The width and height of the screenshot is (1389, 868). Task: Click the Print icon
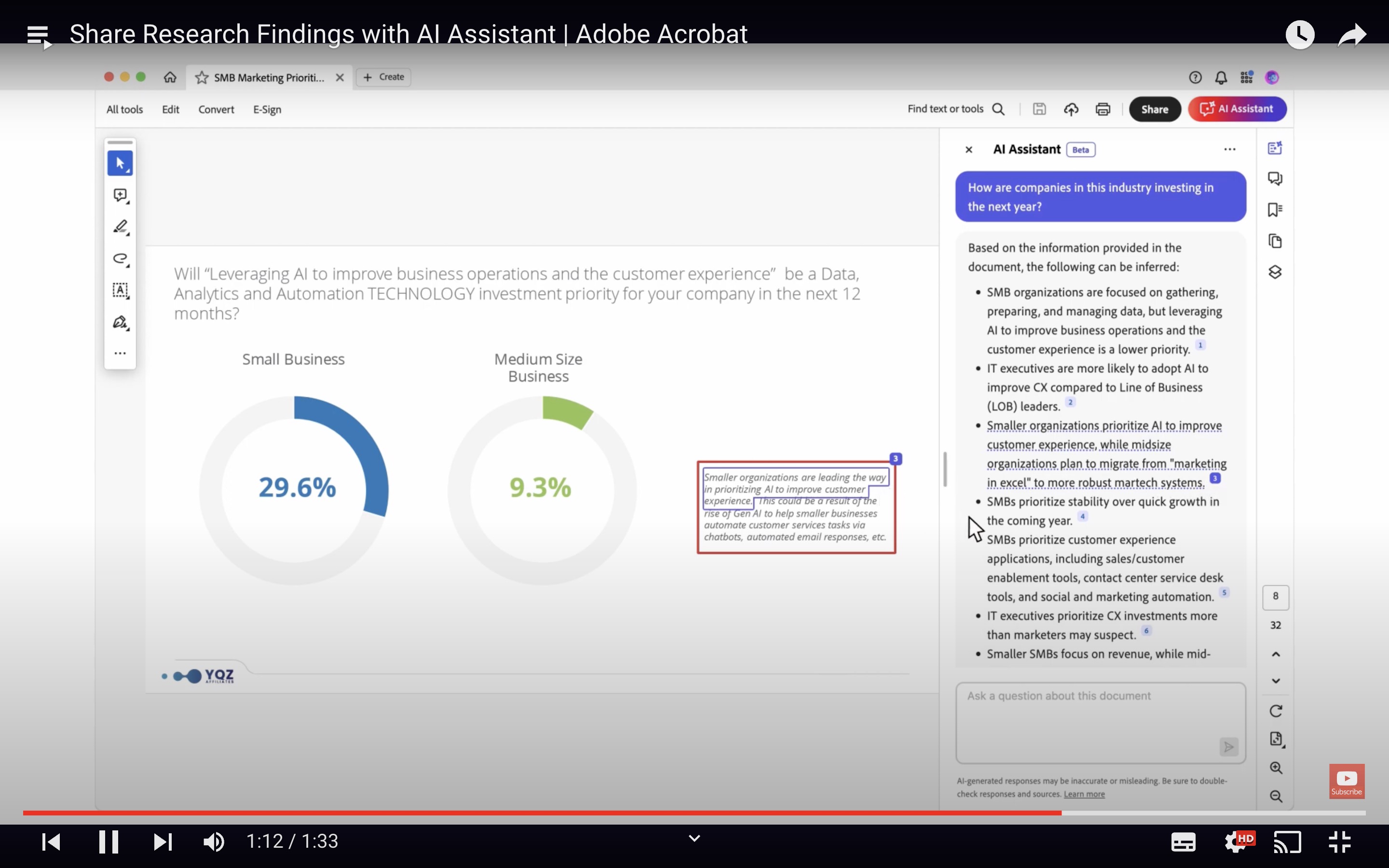point(1103,109)
